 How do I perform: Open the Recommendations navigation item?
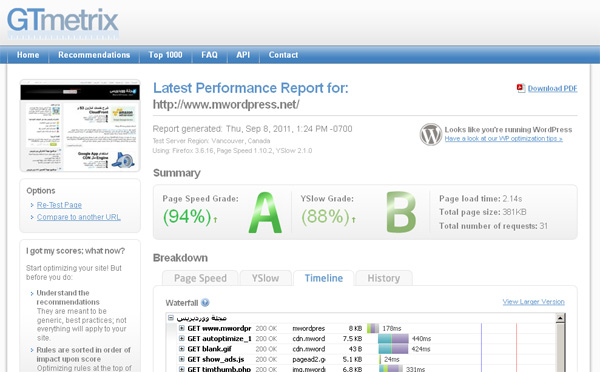point(94,55)
